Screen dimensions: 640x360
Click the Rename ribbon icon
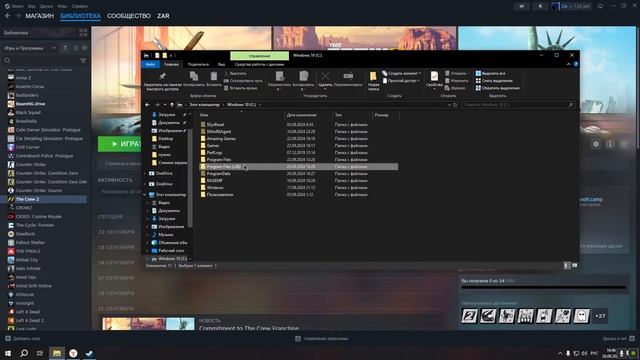(348, 76)
